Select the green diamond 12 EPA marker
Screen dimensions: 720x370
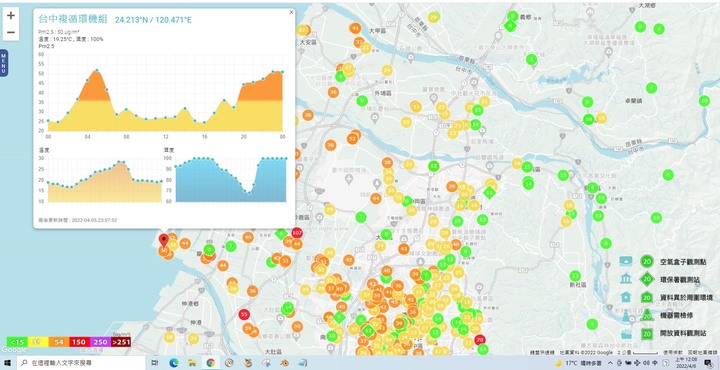[368, 330]
